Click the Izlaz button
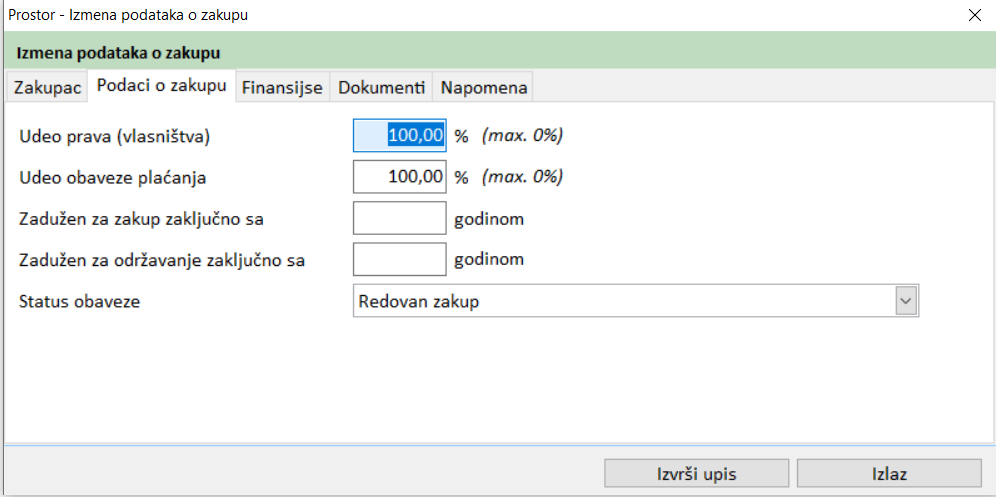This screenshot has width=996, height=497. click(888, 474)
